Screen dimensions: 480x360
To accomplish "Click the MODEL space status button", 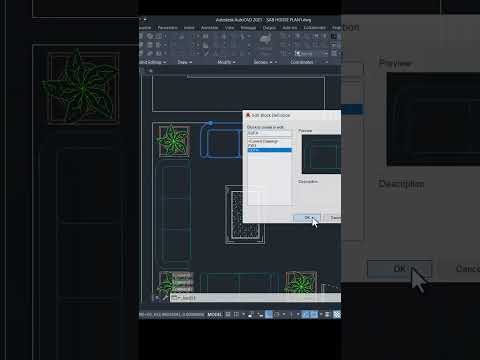I will (215, 314).
